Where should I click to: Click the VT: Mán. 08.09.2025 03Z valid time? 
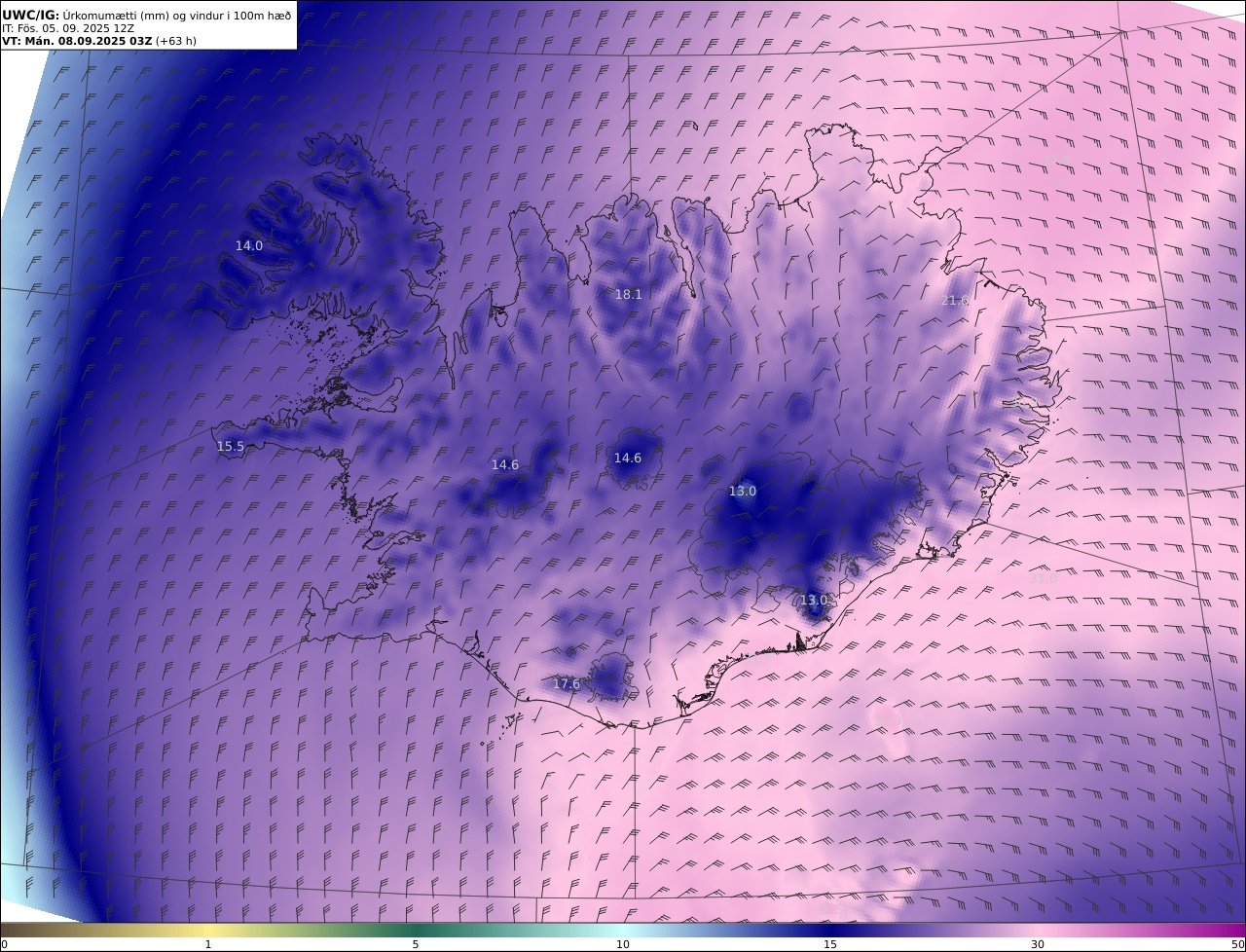[x=99, y=42]
